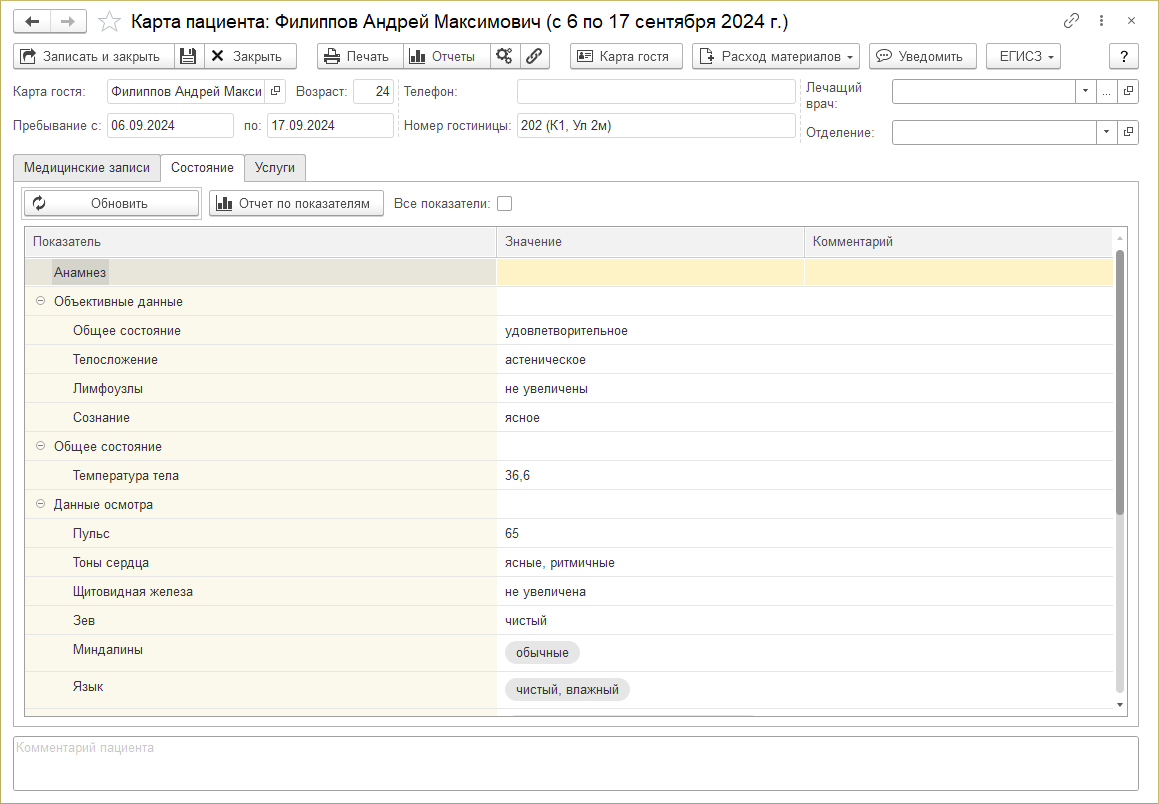Click the Пребывание с date field 06.09.2024
Viewport: 1159px width, 804px height.
170,126
